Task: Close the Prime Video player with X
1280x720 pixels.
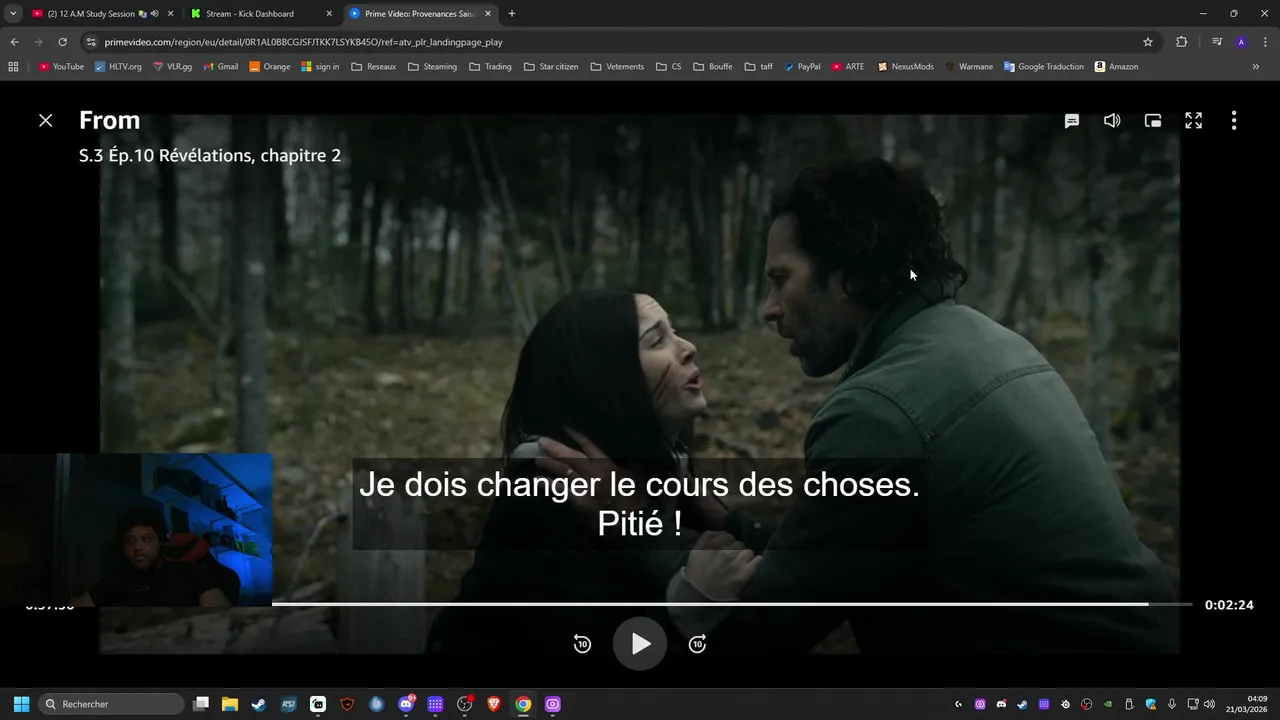Action: 45,120
